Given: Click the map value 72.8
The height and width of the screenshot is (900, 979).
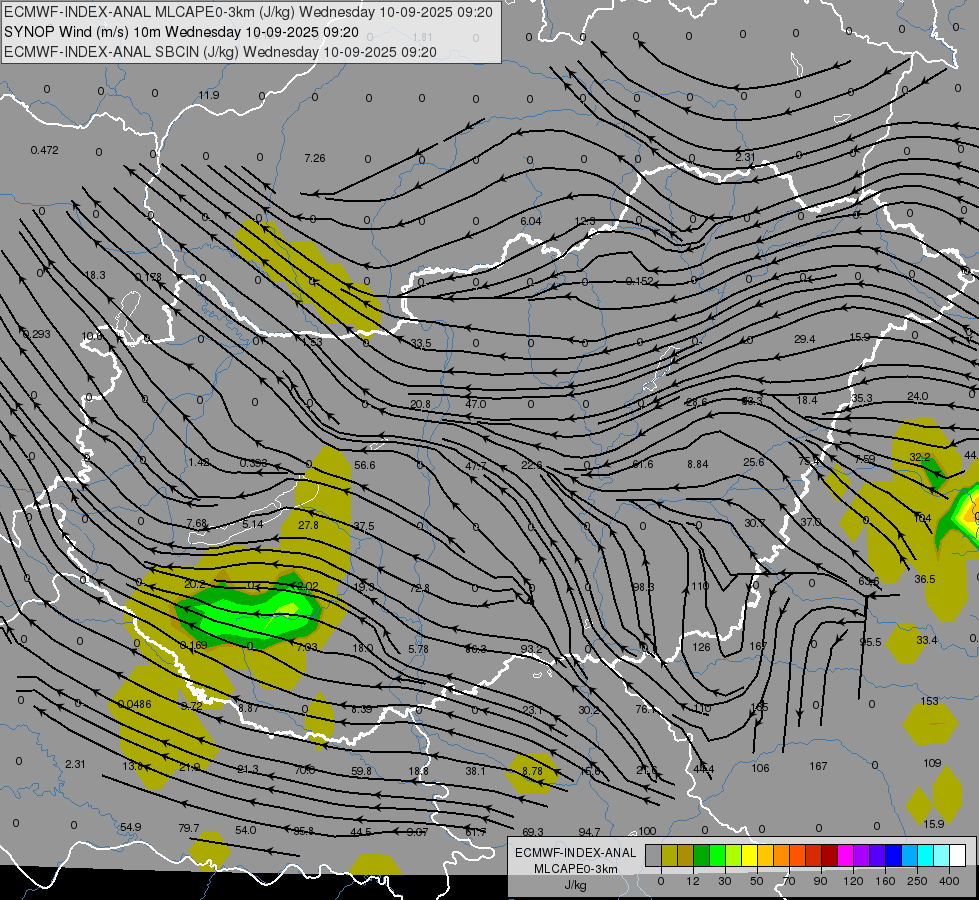Looking at the screenshot, I should pyautogui.click(x=420, y=588).
